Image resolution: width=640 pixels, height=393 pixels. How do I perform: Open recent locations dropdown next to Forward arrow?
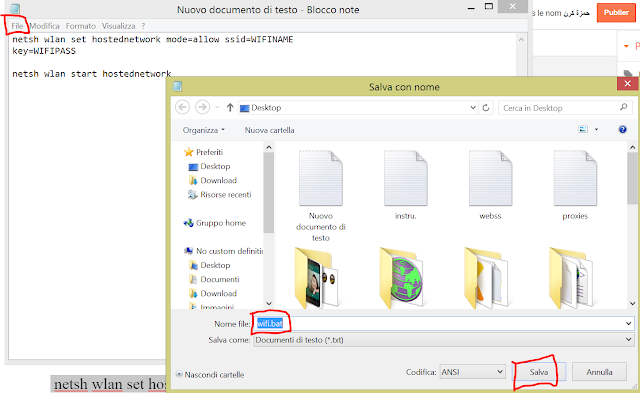click(217, 107)
